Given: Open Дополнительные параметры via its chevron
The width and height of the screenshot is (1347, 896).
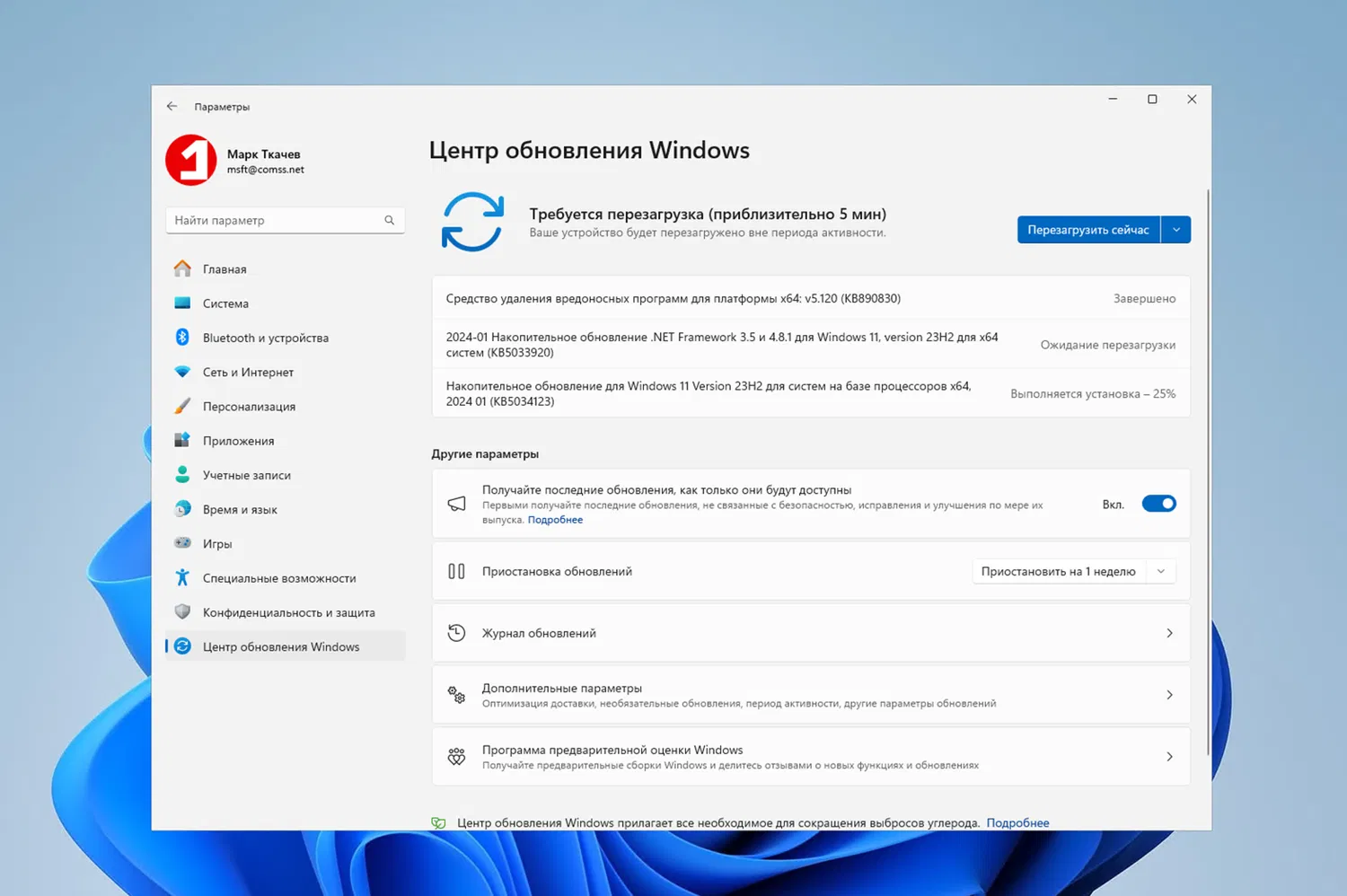Looking at the screenshot, I should [x=1169, y=695].
